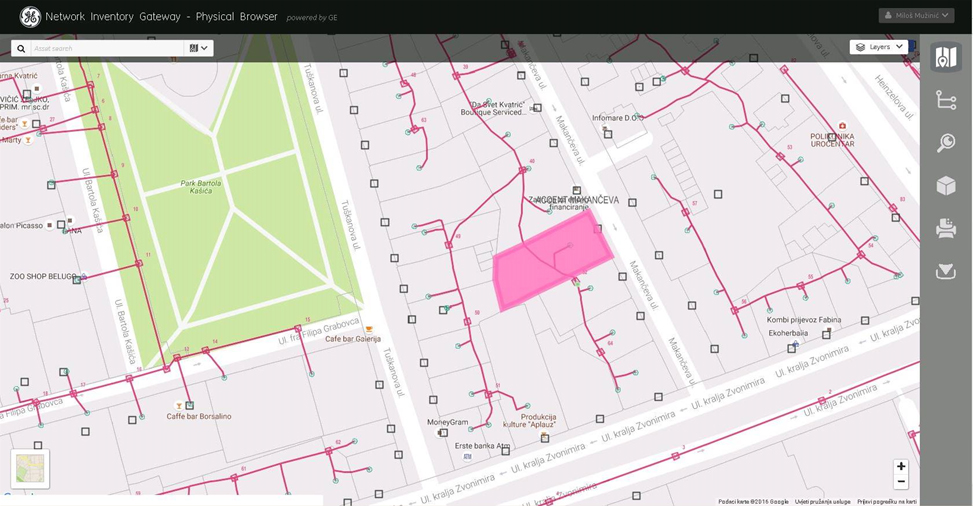This screenshot has height=506, width=973.
Task: Zoom out the map with minus button
Action: coord(901,482)
